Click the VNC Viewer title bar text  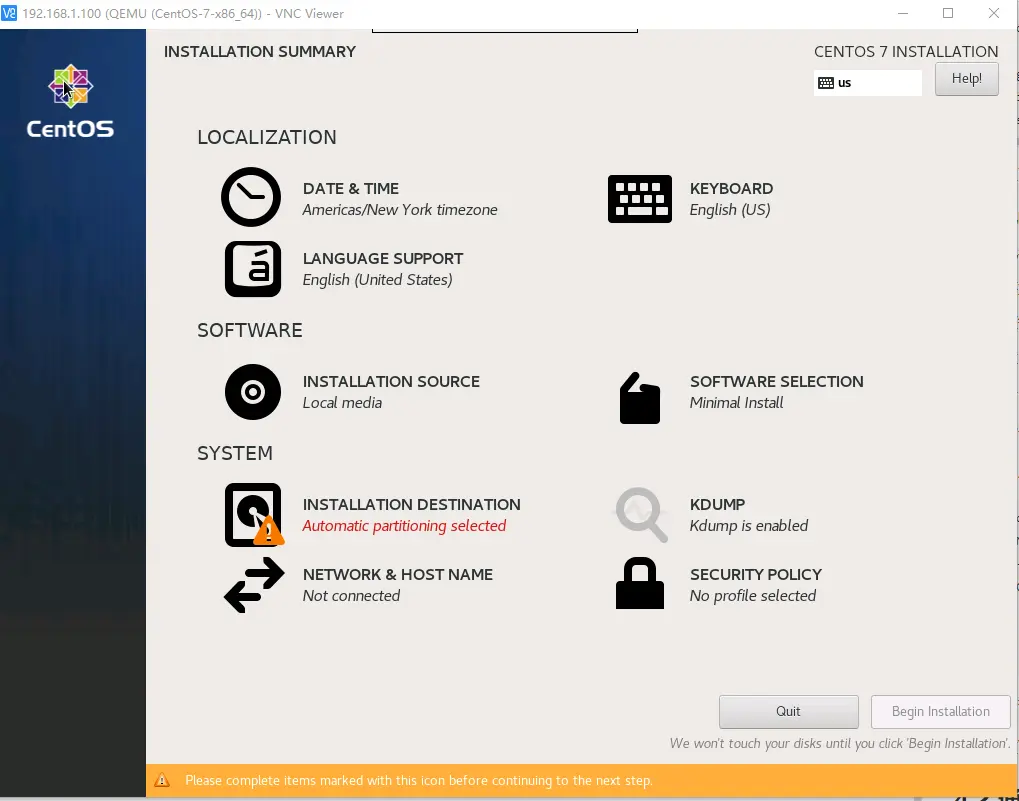[183, 14]
